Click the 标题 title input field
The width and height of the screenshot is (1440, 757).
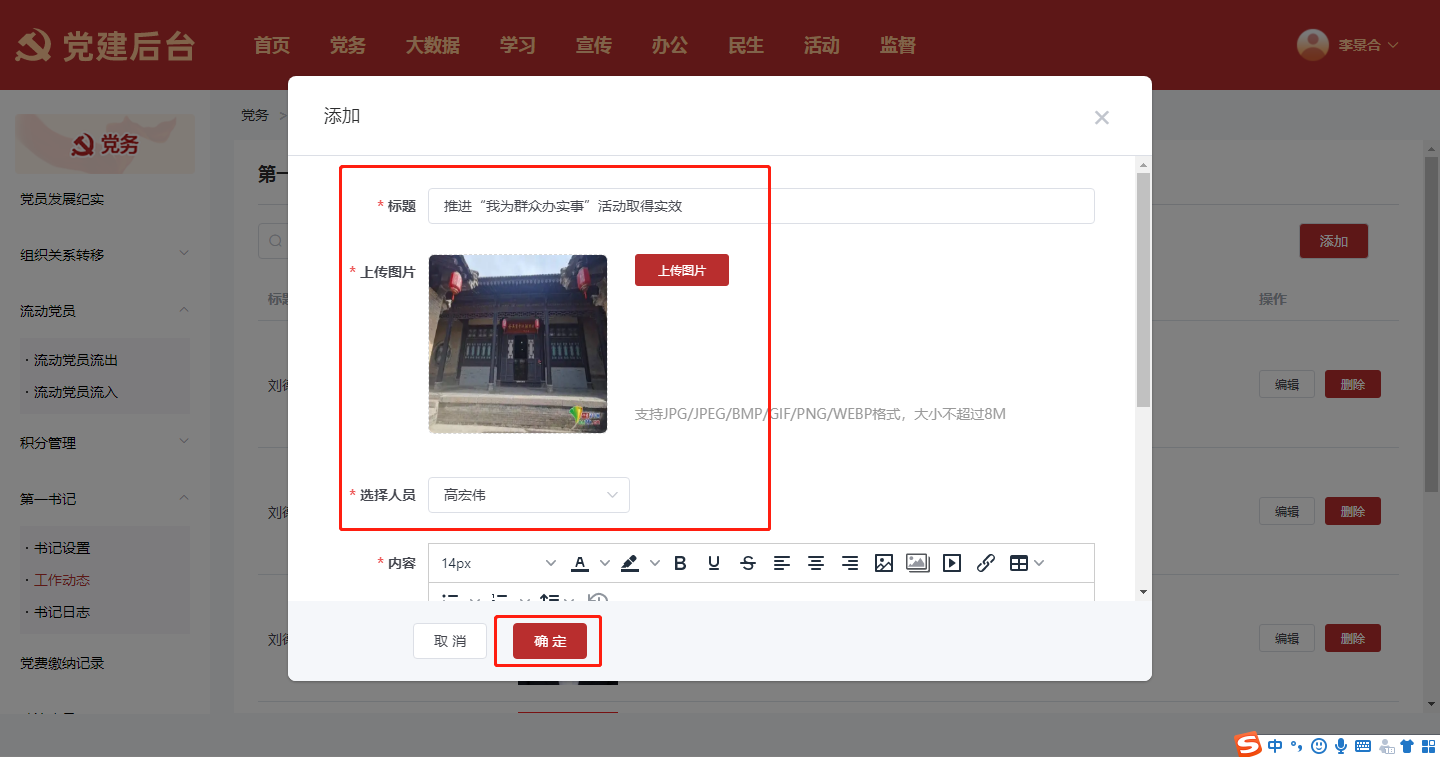click(x=760, y=206)
